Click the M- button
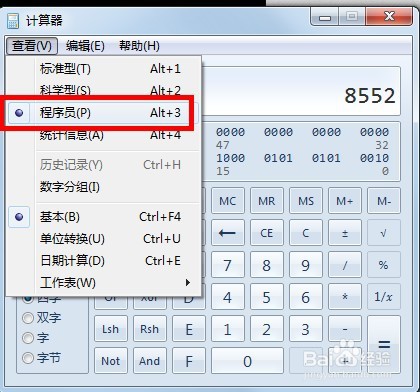The width and height of the screenshot is (420, 392). tap(384, 201)
